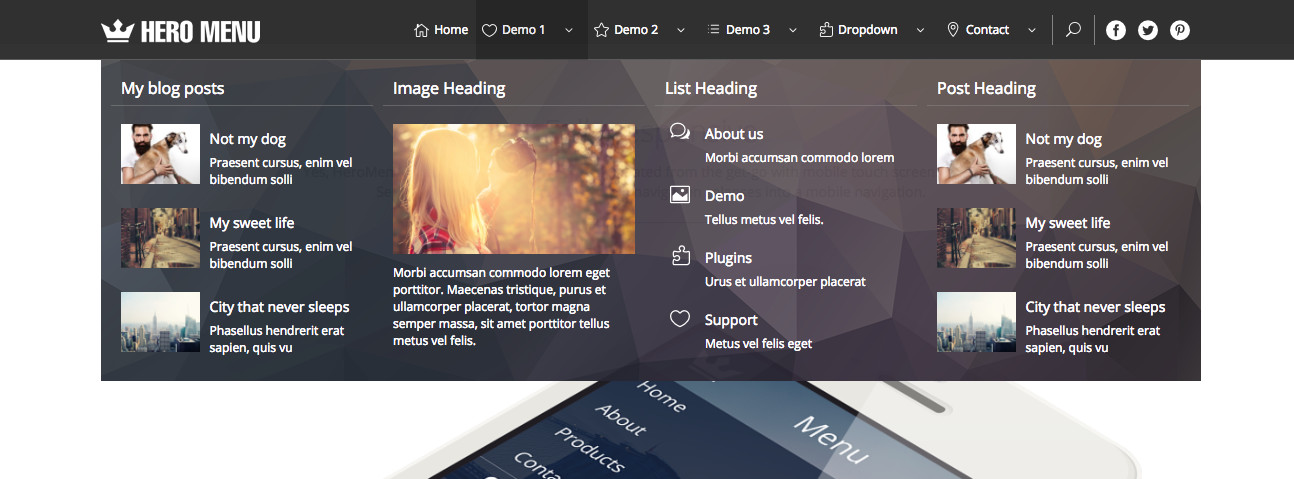Image resolution: width=1294 pixels, height=479 pixels.
Task: Click street thumbnail under My blog posts
Action: 160,238
